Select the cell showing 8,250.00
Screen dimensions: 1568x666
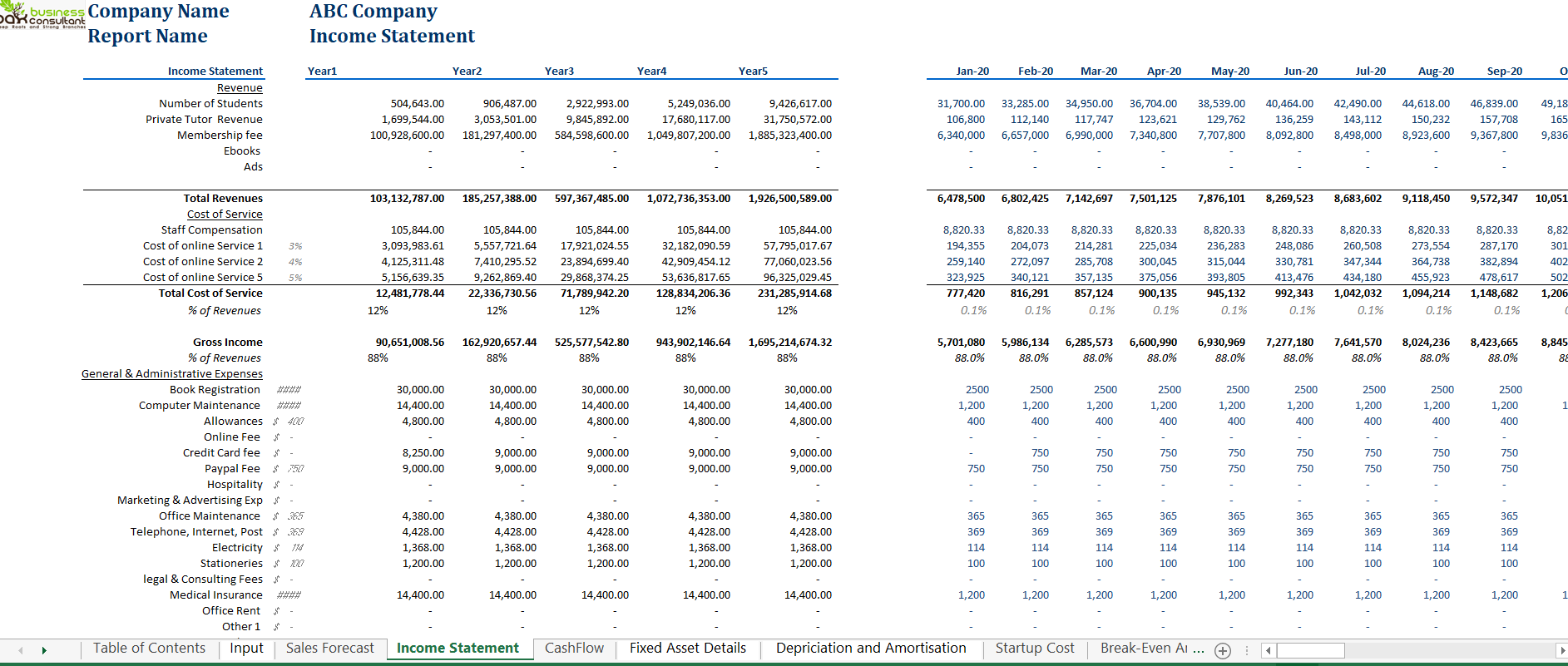(x=423, y=453)
